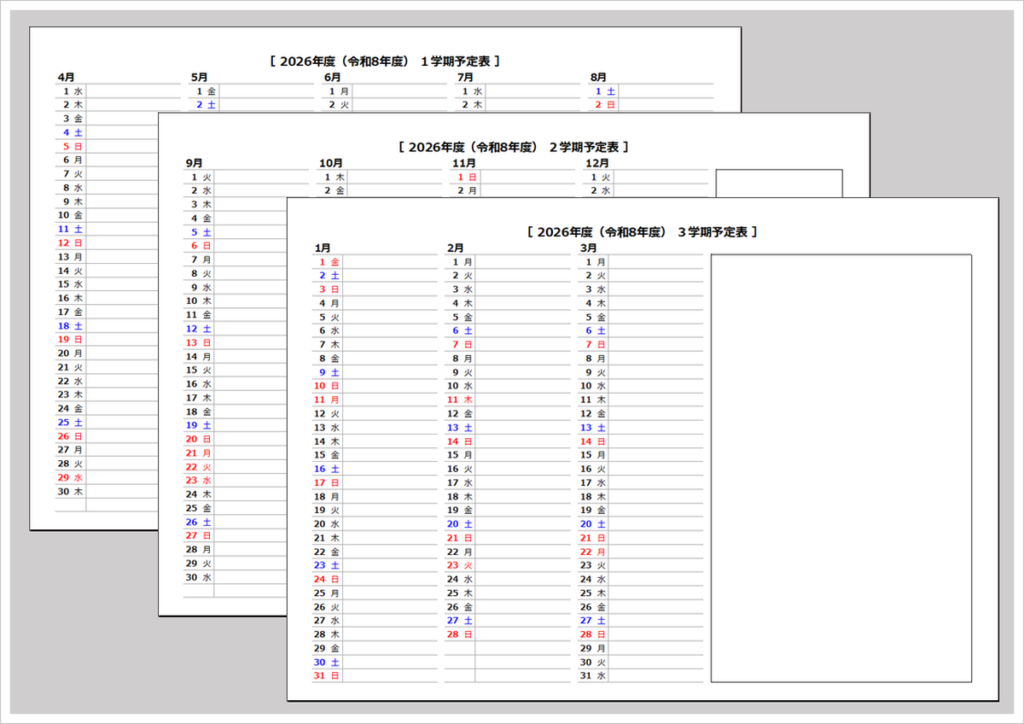Click the 3月 month header

click(588, 247)
